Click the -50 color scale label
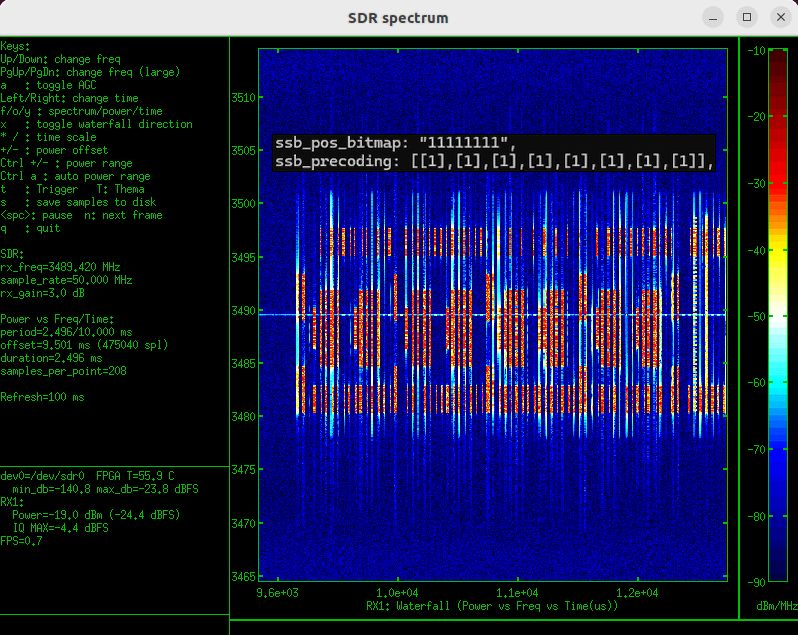This screenshot has height=635, width=798. [x=756, y=316]
